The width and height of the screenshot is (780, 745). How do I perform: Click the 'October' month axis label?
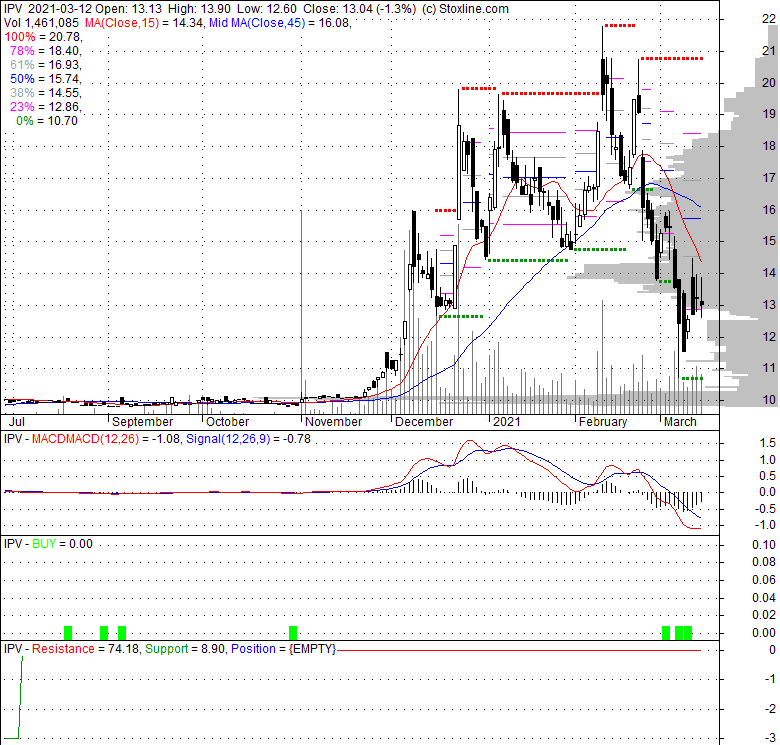[x=227, y=422]
